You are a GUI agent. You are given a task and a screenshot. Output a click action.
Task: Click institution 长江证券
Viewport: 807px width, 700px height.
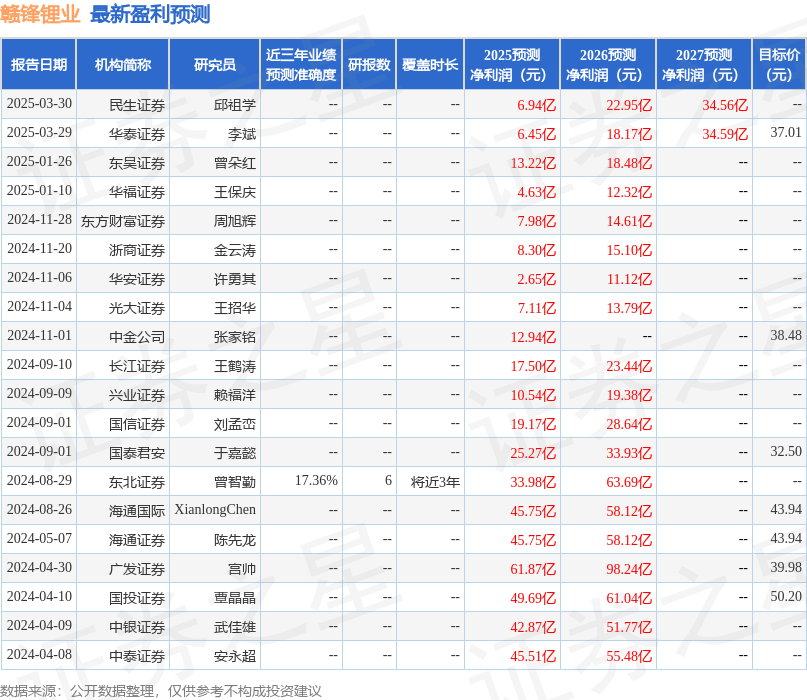click(137, 366)
